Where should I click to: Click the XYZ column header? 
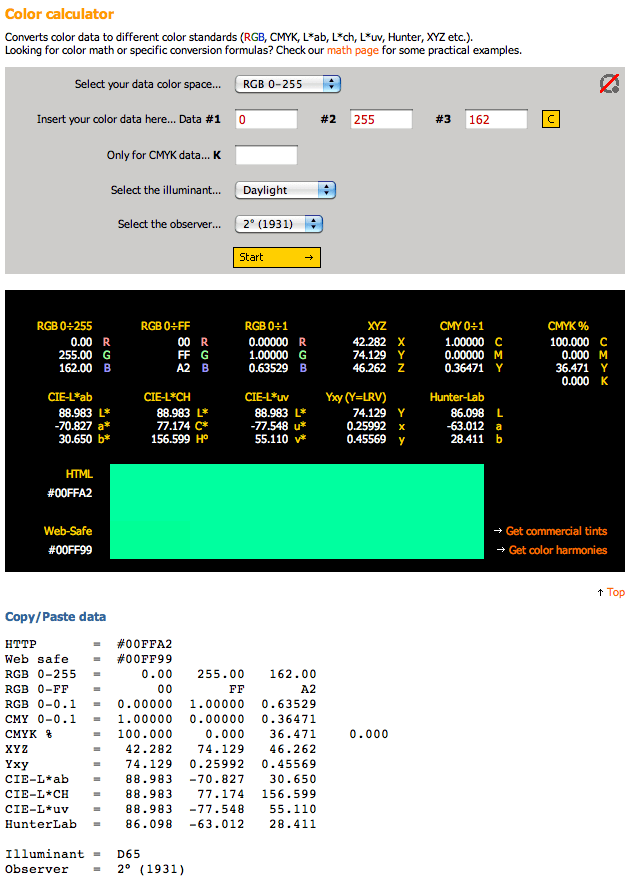[x=377, y=326]
